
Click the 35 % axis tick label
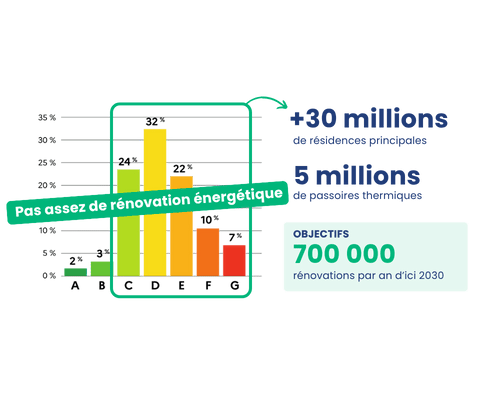click(x=47, y=118)
